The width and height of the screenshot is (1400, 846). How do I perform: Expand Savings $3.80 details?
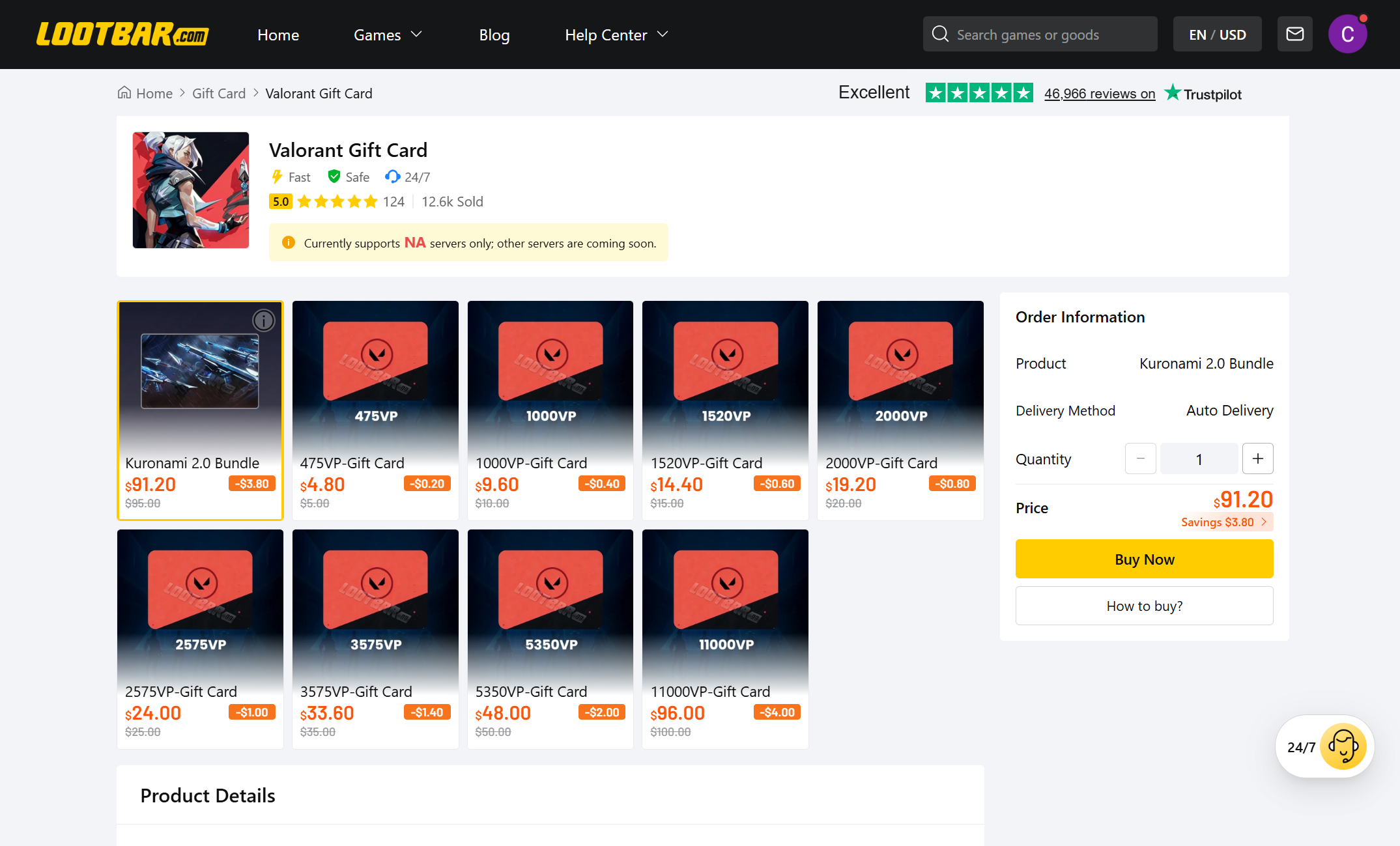(x=1224, y=522)
